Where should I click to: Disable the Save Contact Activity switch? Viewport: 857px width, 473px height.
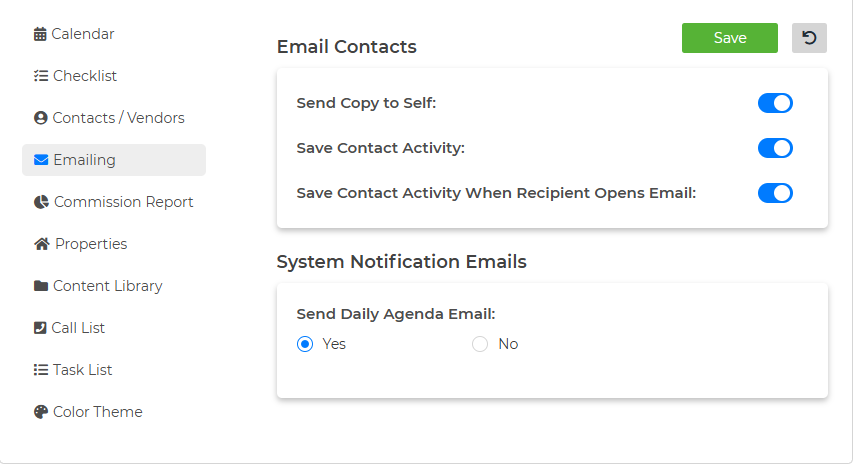(775, 148)
